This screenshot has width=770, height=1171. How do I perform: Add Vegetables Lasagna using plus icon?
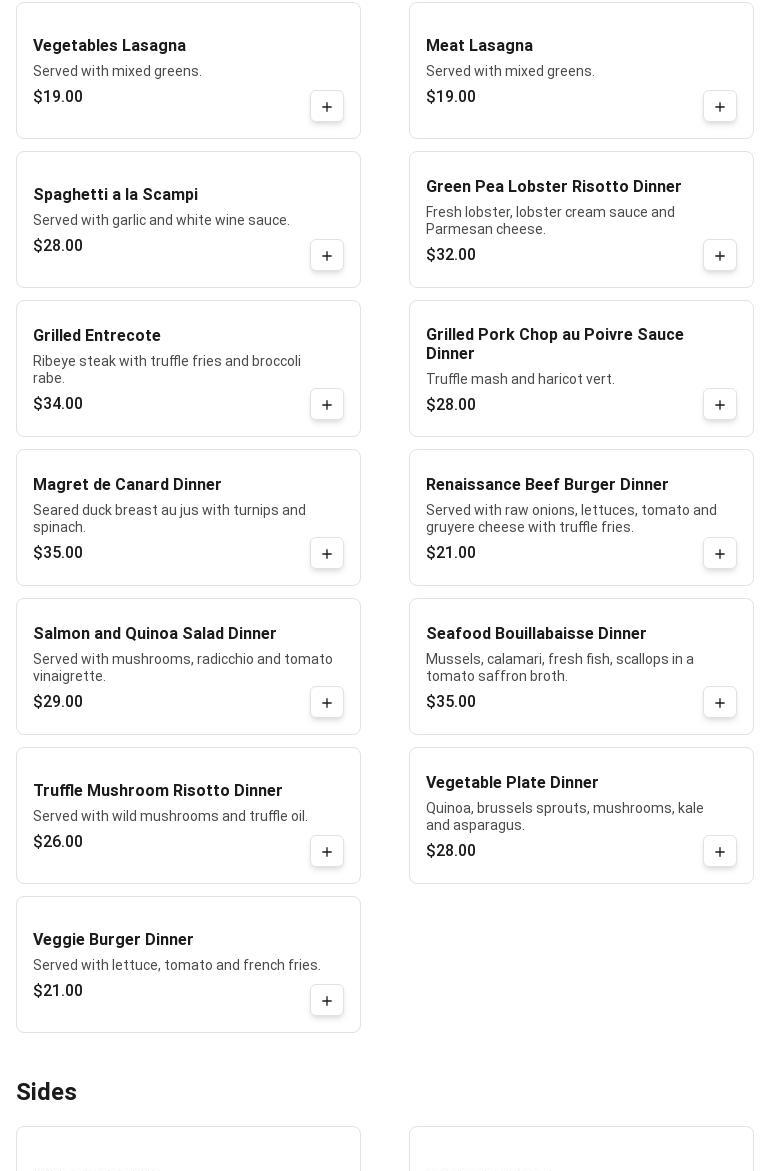[327, 107]
